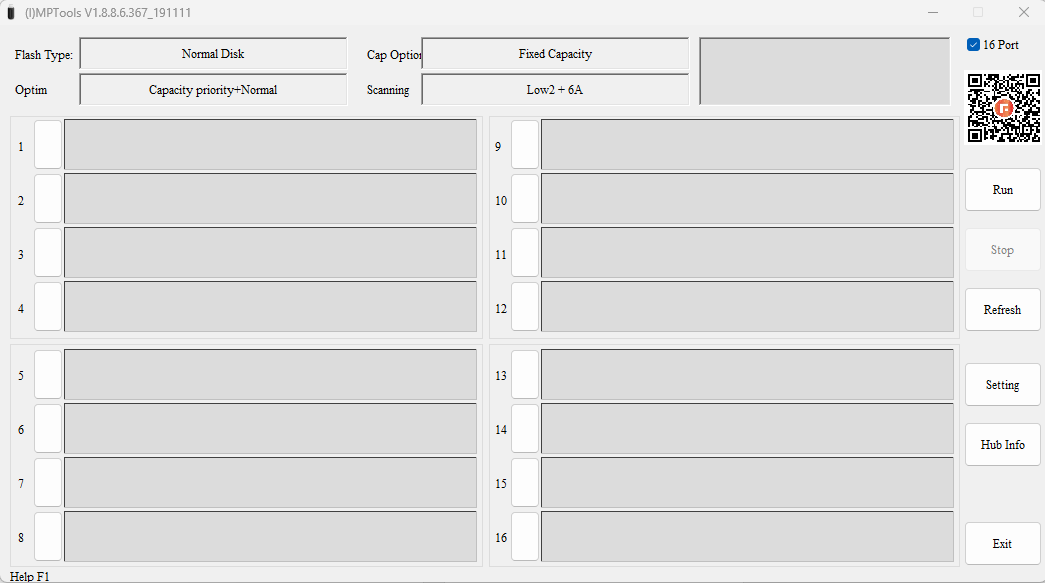Click the QR code image
The width and height of the screenshot is (1045, 583).
pyautogui.click(x=1003, y=107)
